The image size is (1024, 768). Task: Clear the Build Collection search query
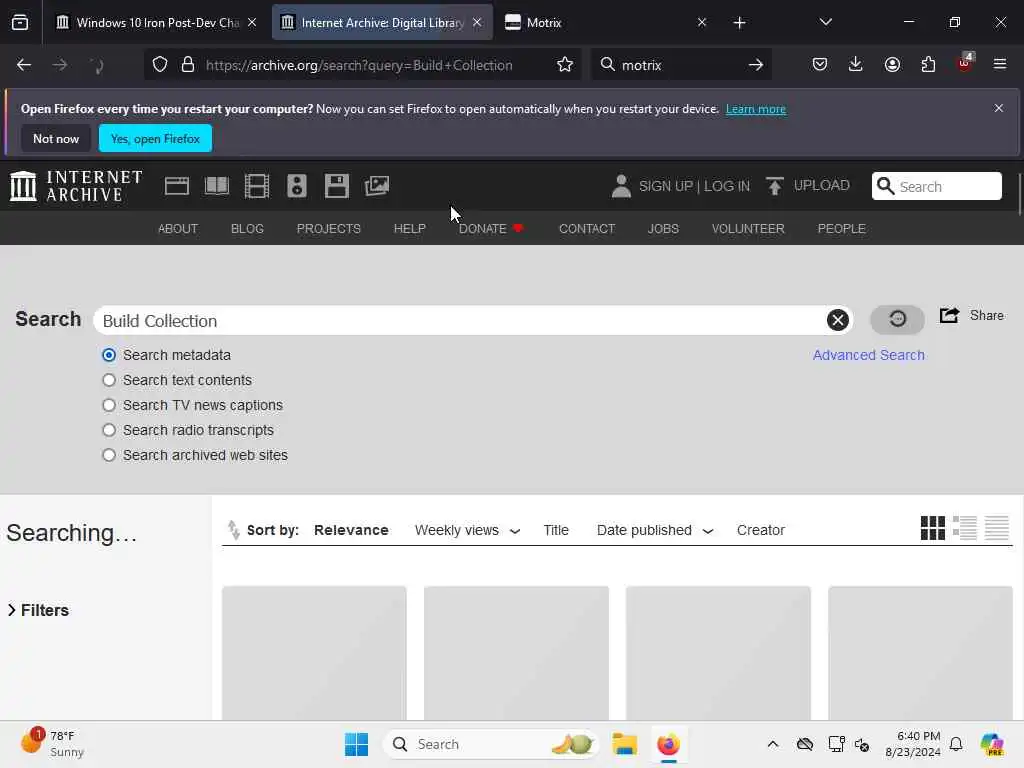(x=838, y=320)
